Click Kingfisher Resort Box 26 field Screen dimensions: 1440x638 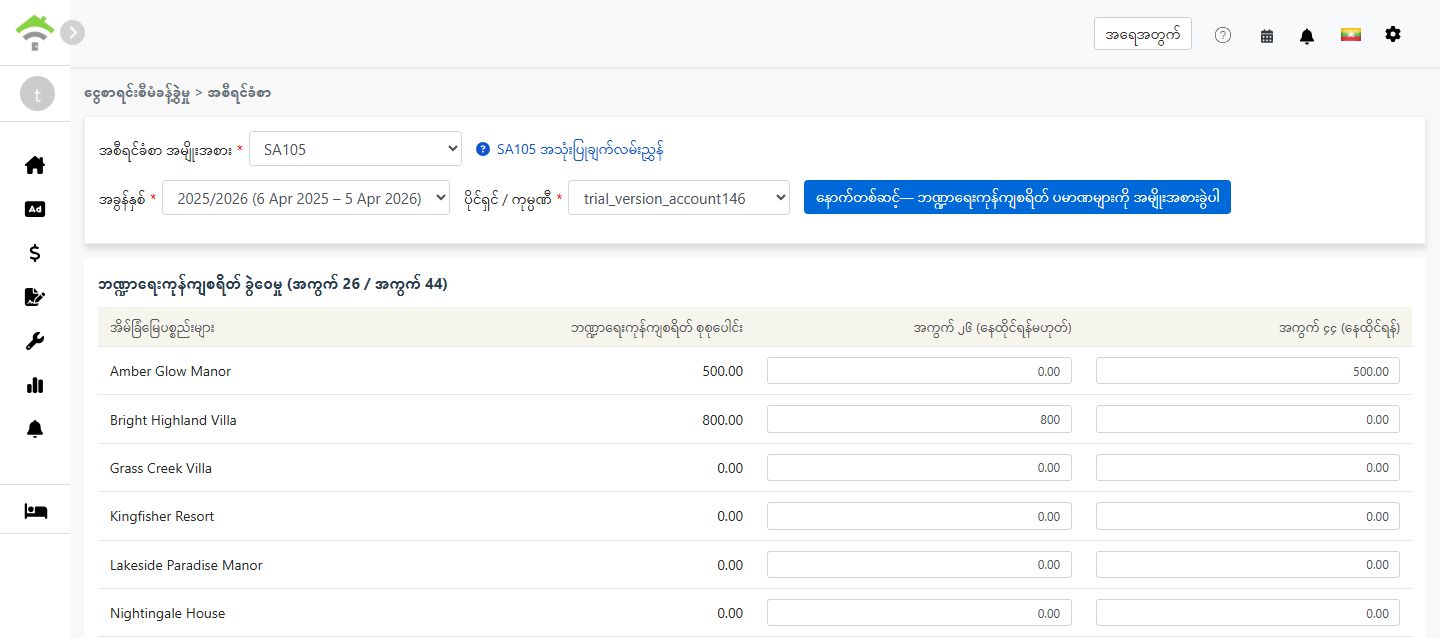[919, 516]
